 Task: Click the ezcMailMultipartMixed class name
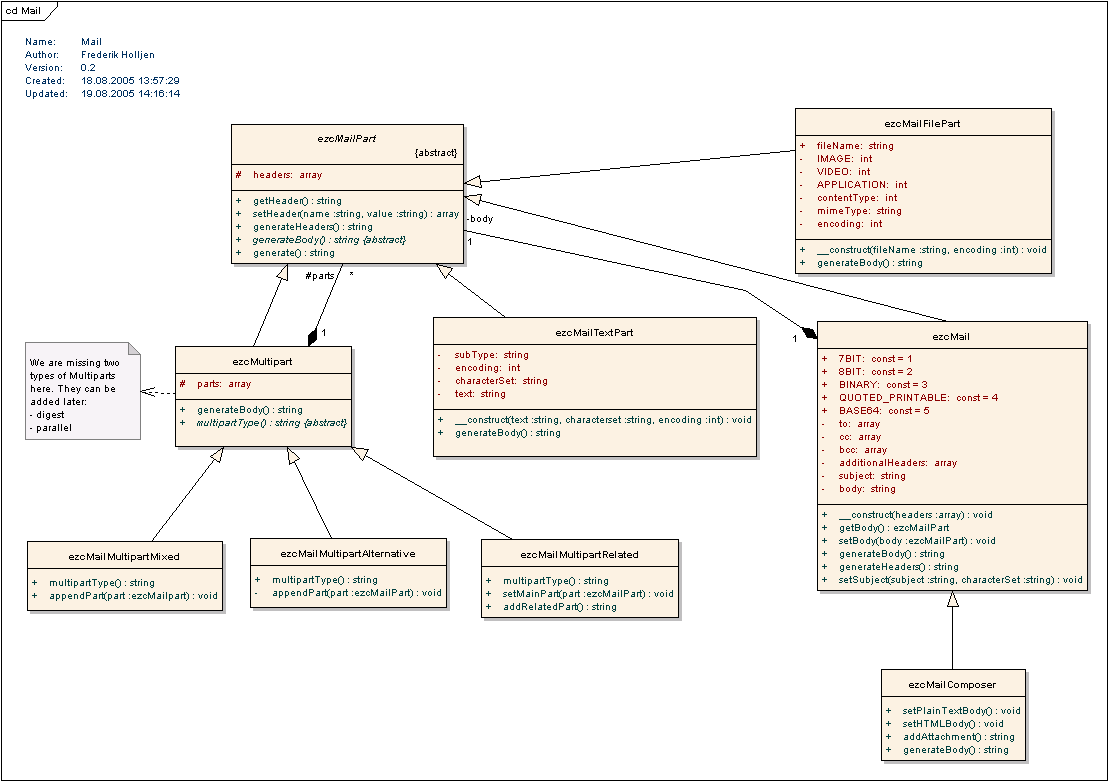[x=124, y=556]
